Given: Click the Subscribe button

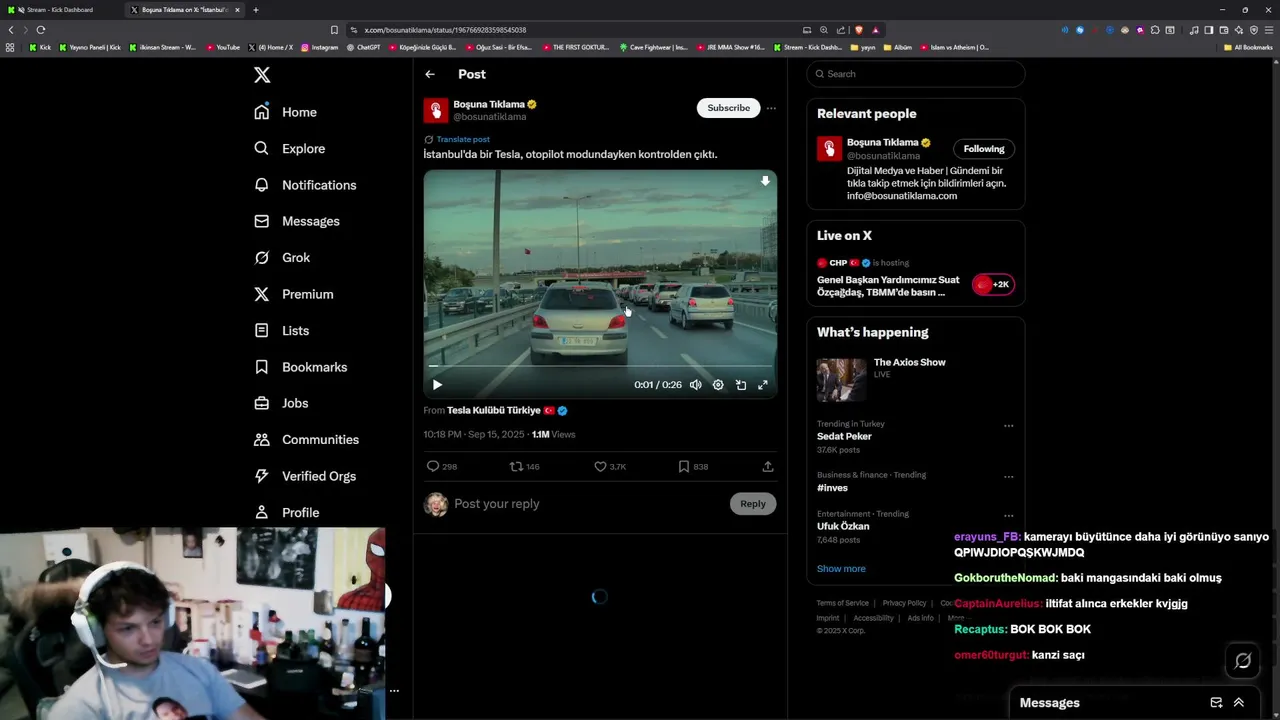Looking at the screenshot, I should [728, 108].
